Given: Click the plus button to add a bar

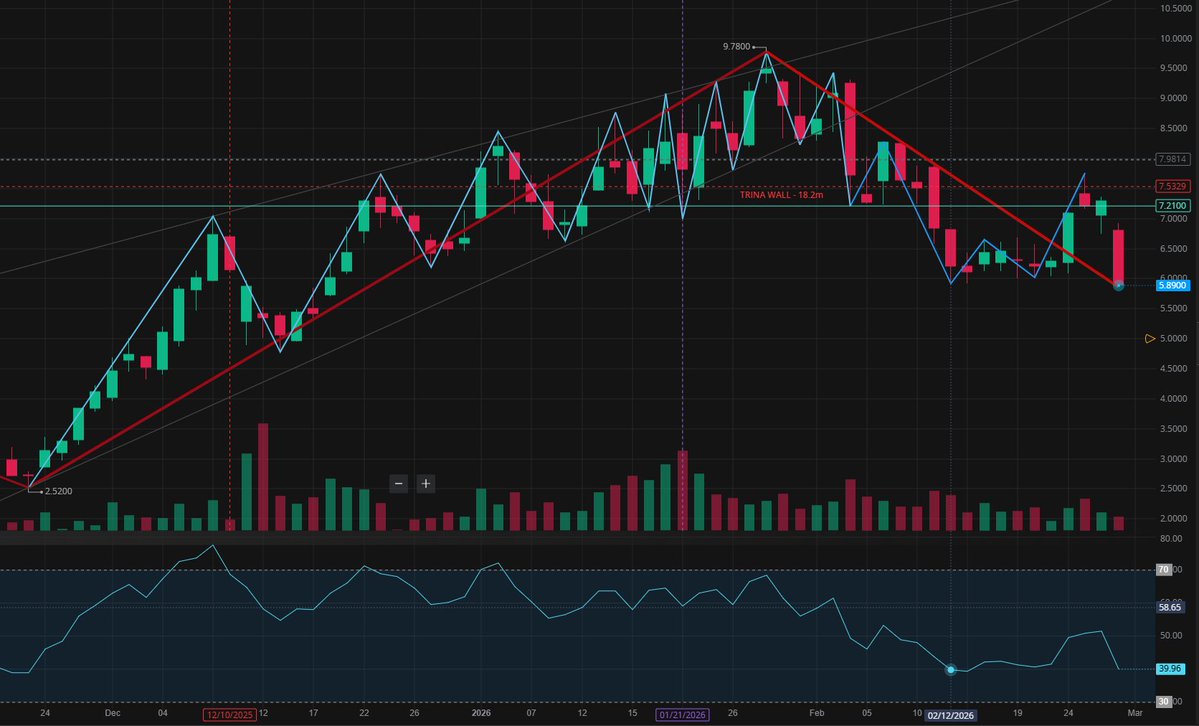Looking at the screenshot, I should 424,483.
